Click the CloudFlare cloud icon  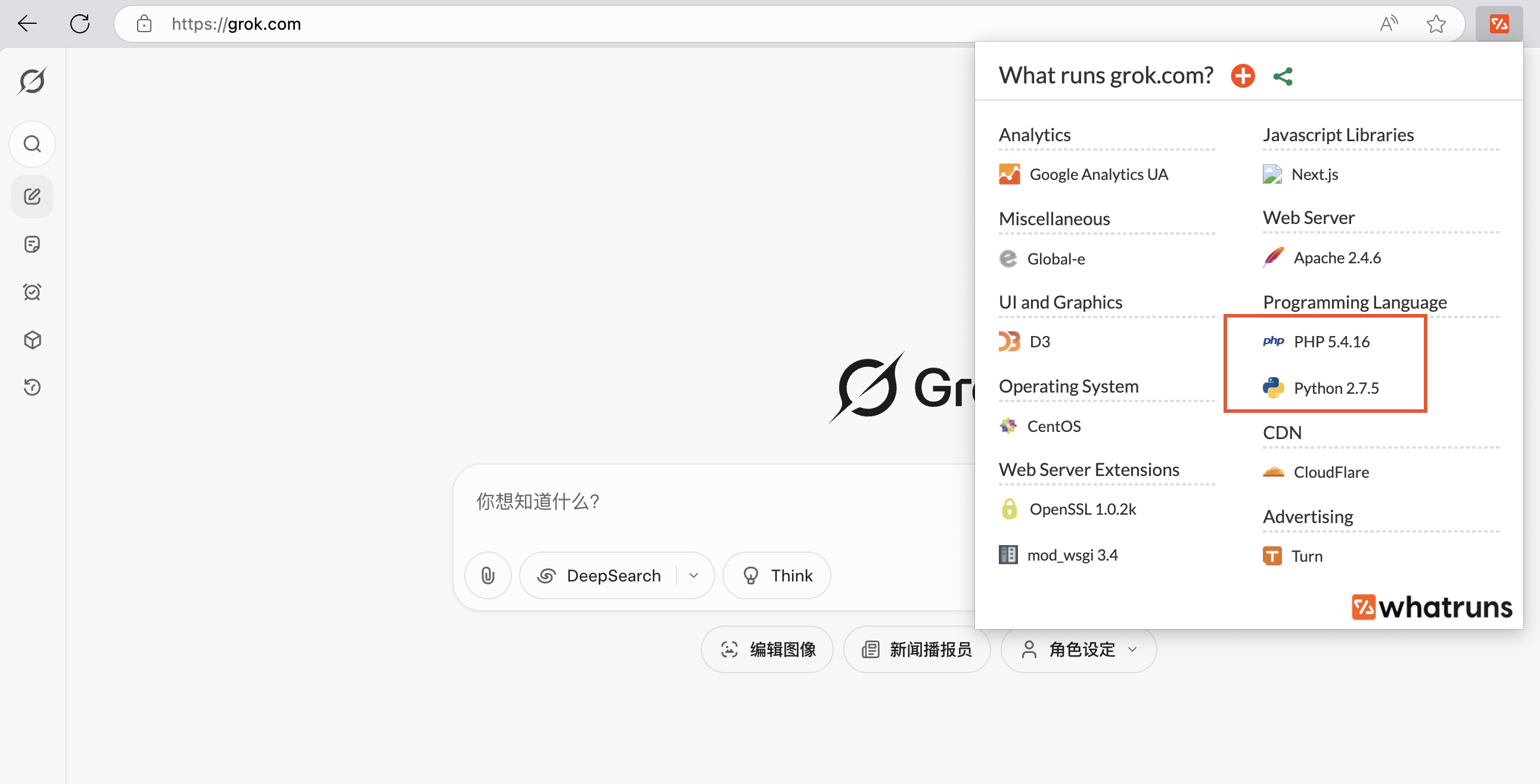click(1273, 472)
